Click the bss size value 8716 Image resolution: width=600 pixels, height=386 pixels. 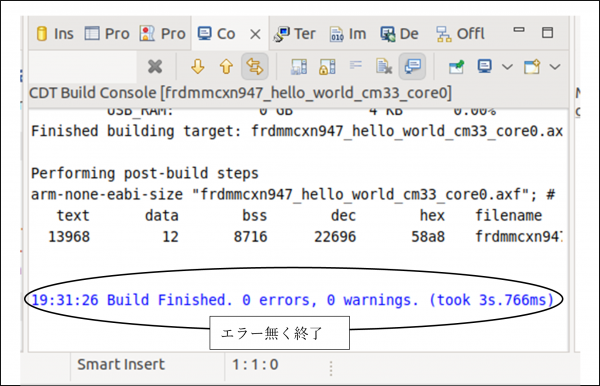(x=250, y=237)
